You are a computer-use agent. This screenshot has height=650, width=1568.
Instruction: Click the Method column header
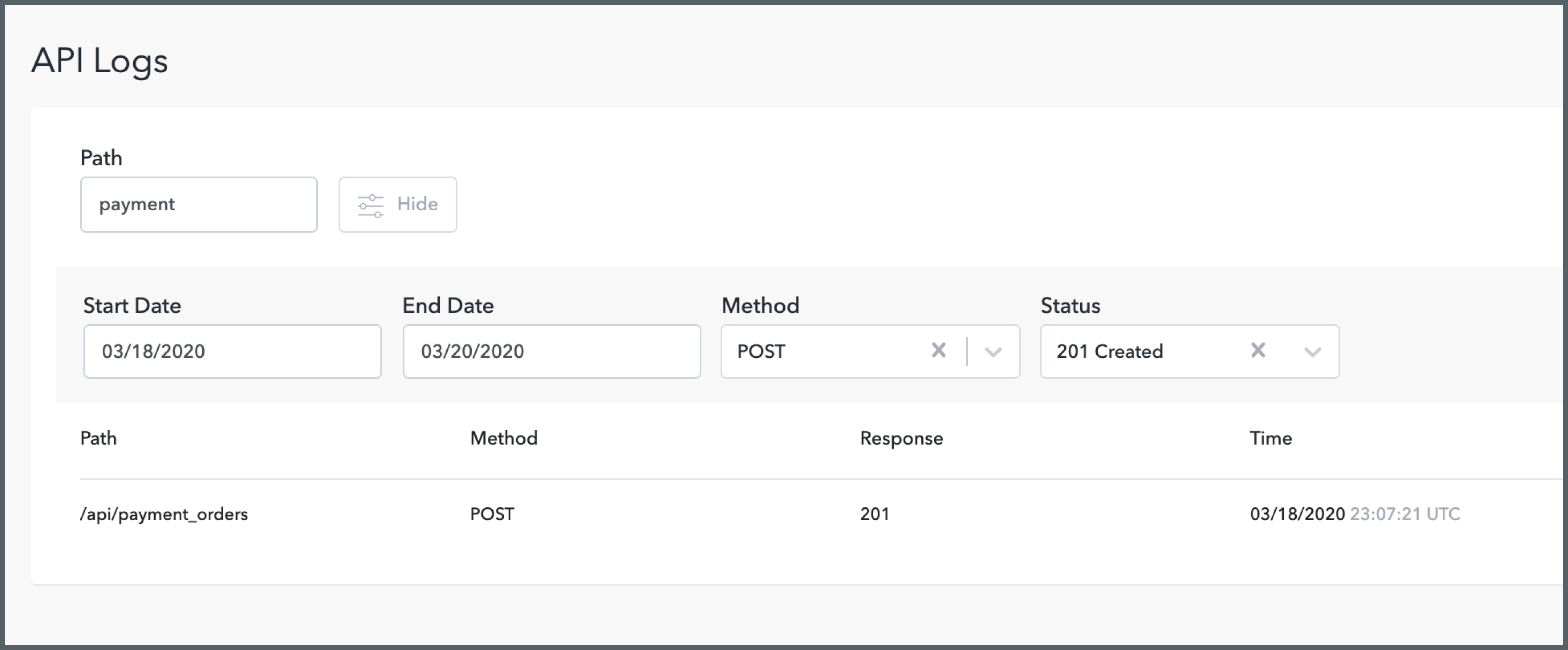click(x=503, y=438)
